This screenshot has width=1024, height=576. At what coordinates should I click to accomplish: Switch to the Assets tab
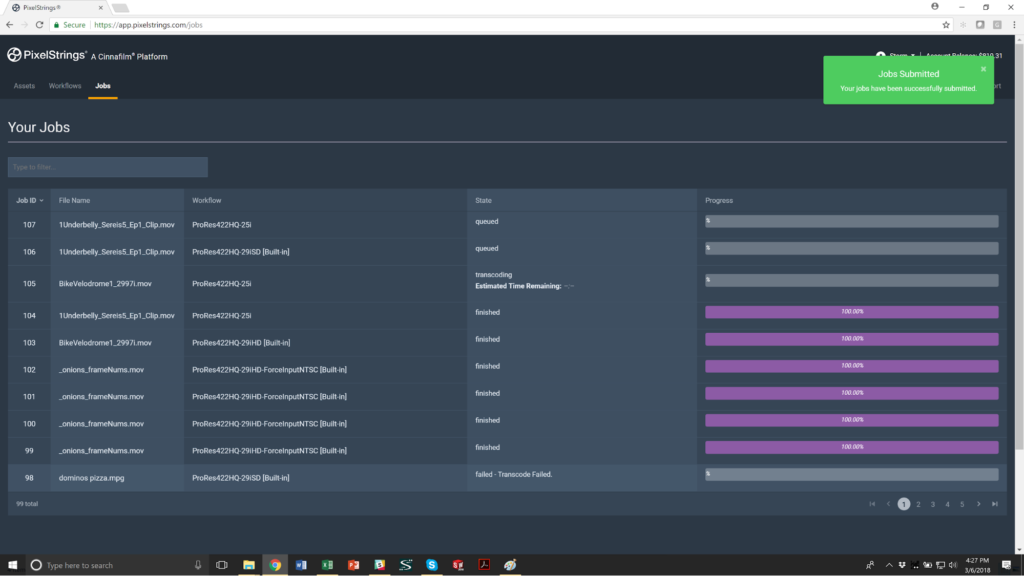tap(24, 86)
